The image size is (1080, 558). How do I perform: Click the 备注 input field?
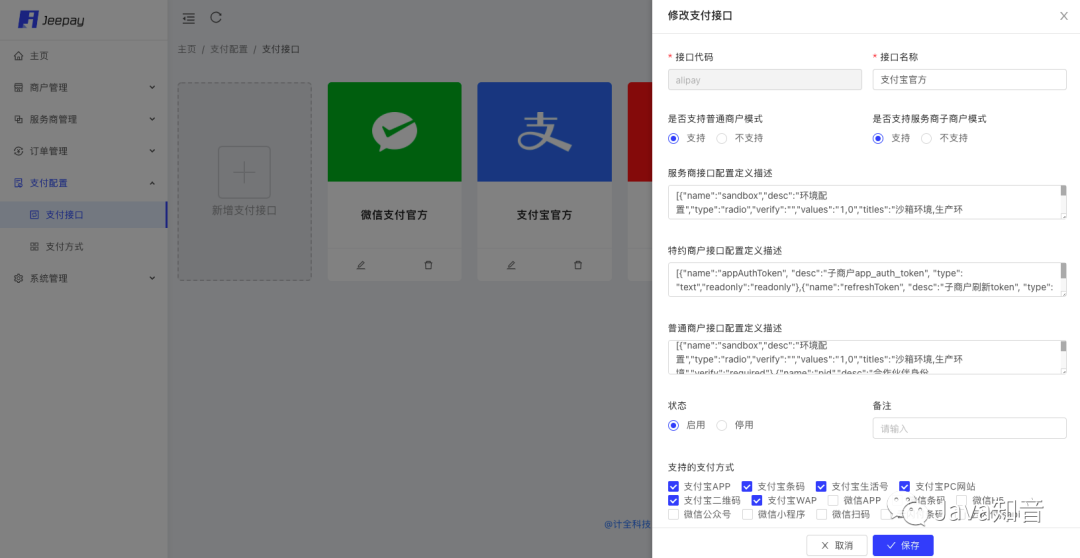969,428
